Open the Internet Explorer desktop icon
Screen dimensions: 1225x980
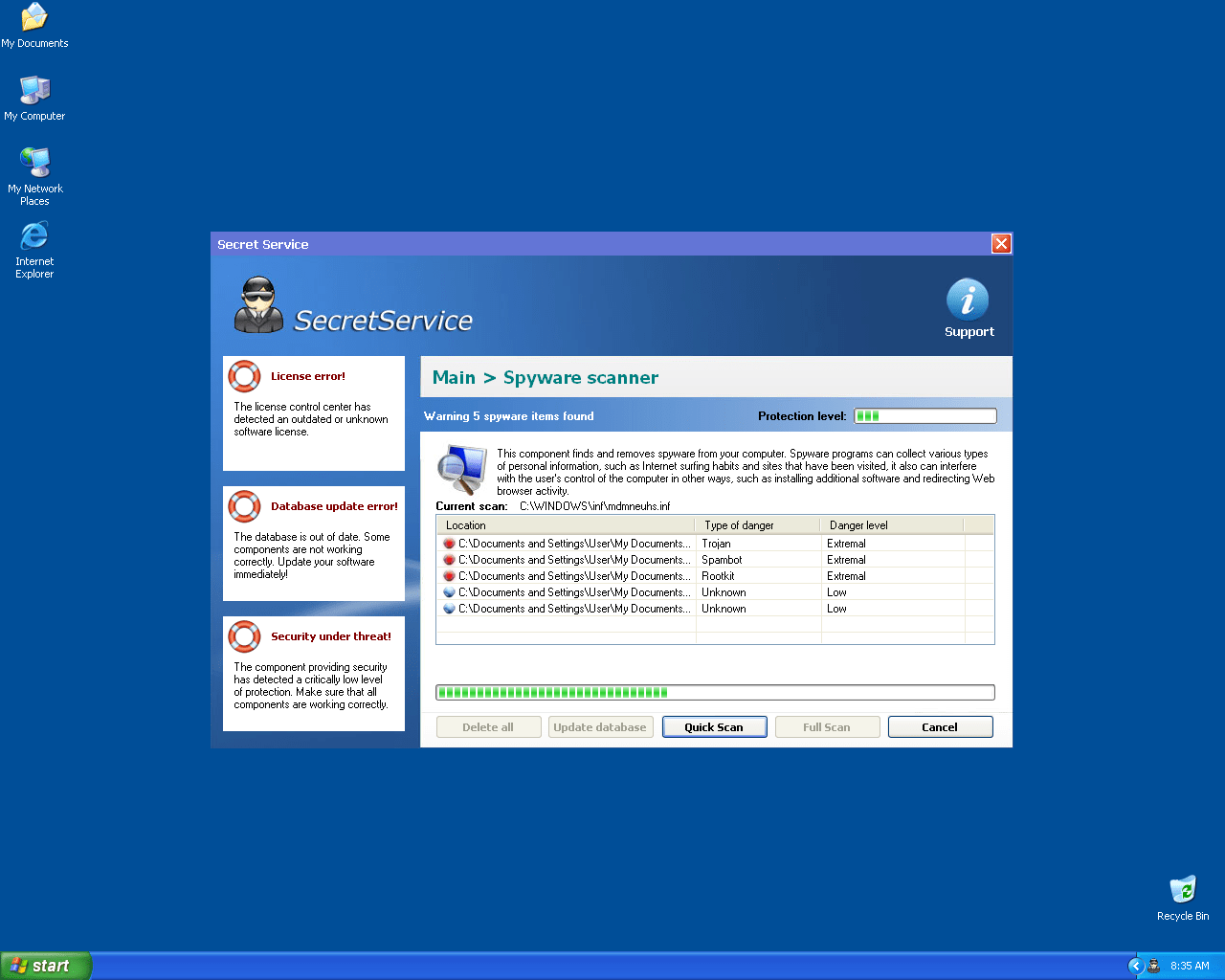34,236
